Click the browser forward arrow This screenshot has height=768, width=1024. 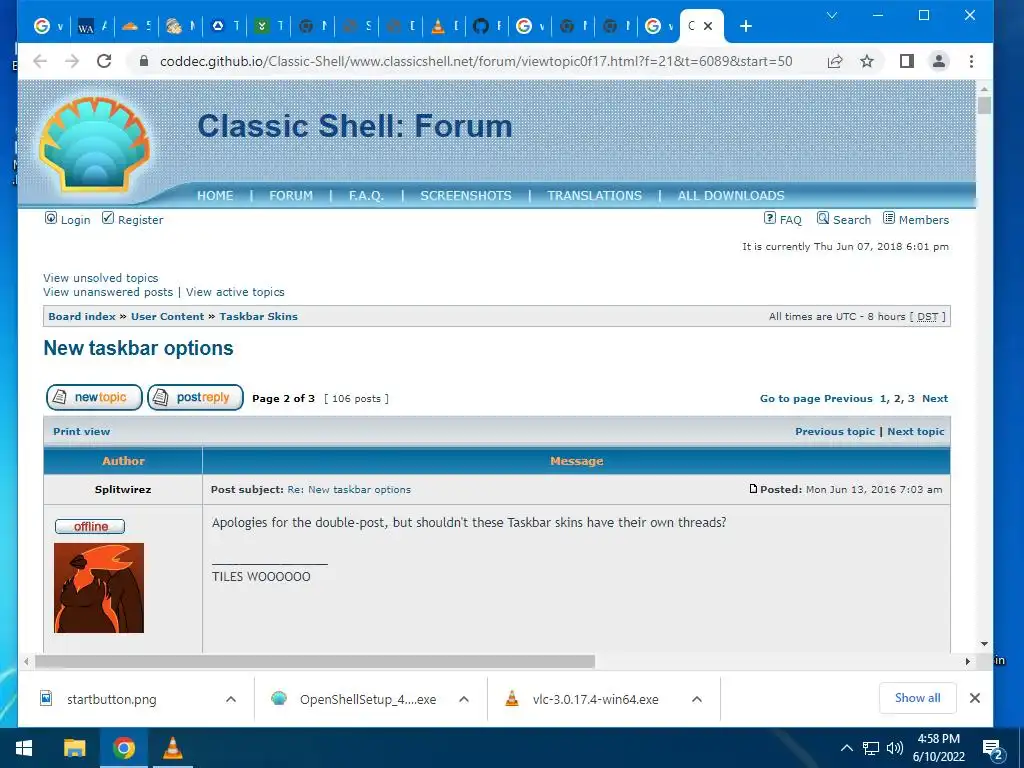[72, 61]
